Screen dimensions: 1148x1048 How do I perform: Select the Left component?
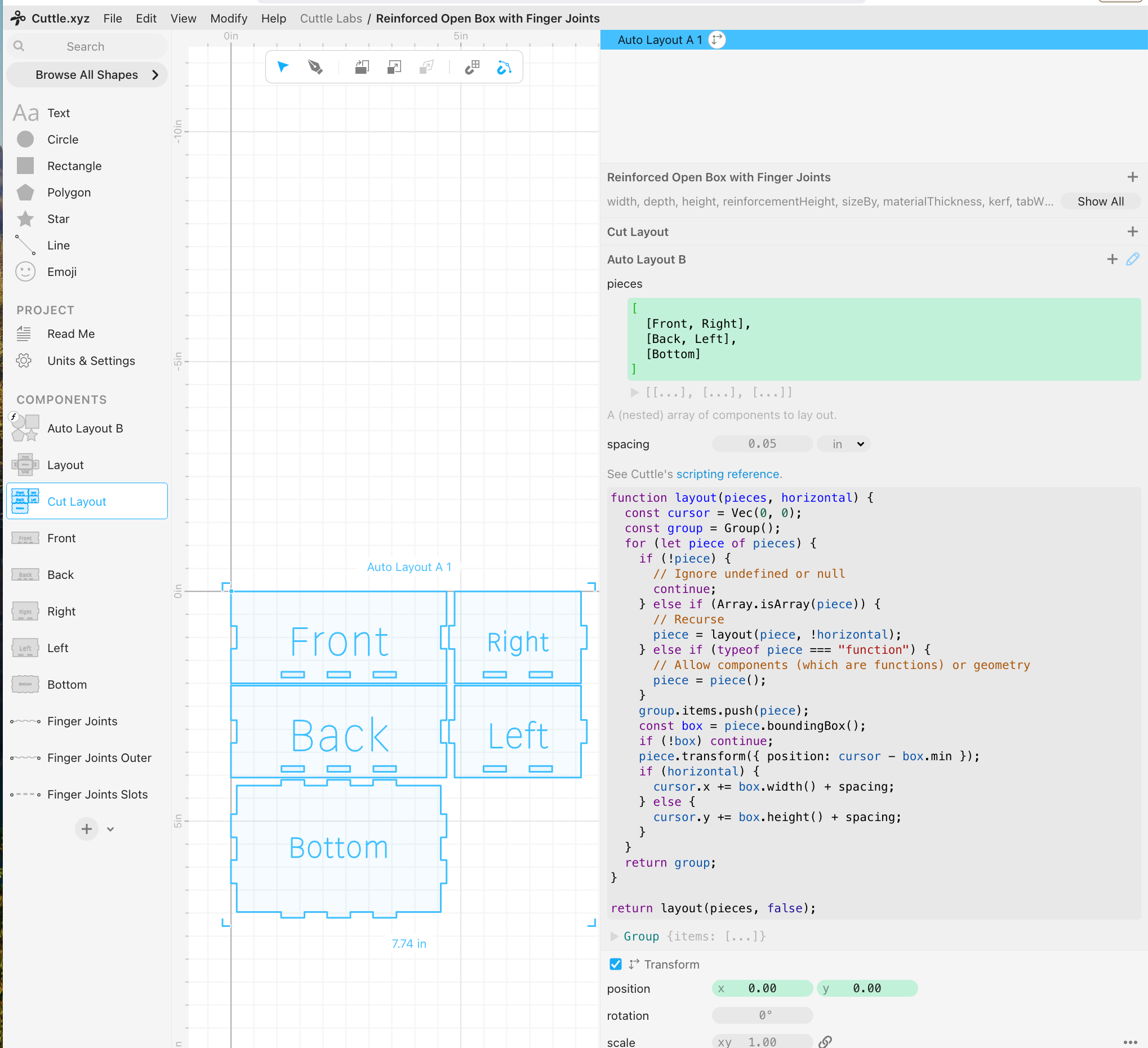pyautogui.click(x=87, y=648)
